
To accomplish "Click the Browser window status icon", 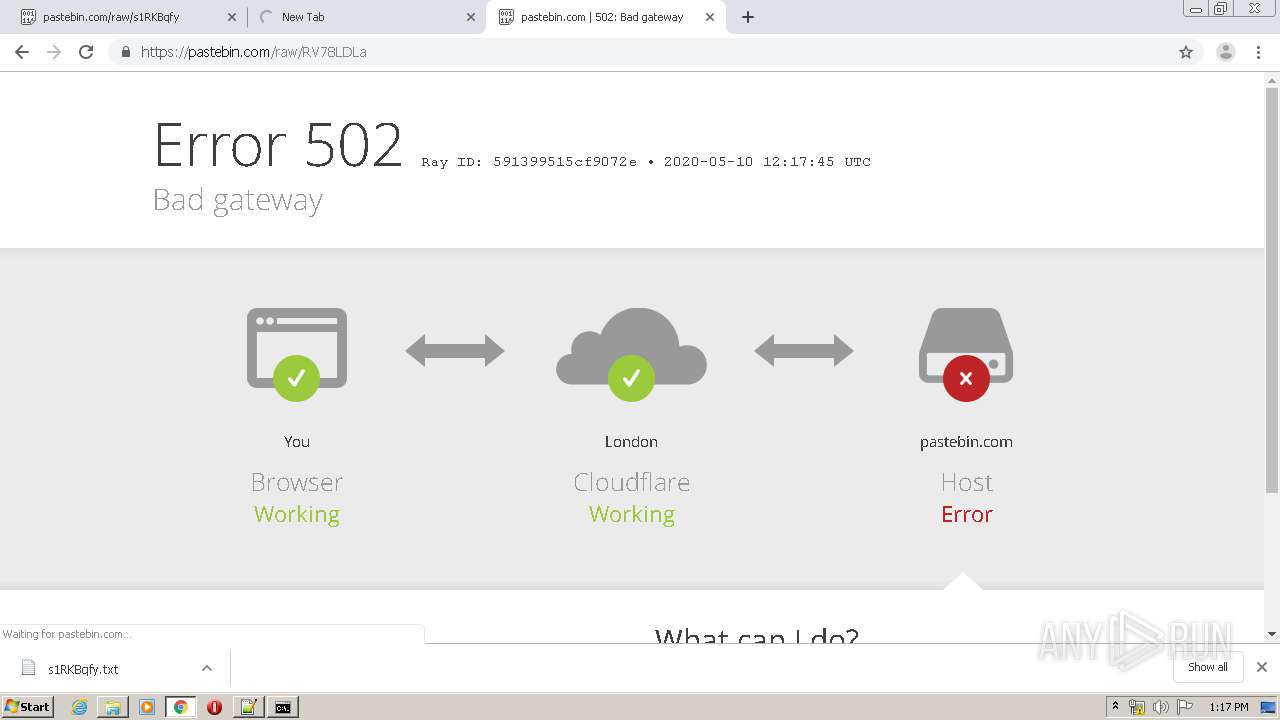I will coord(297,354).
